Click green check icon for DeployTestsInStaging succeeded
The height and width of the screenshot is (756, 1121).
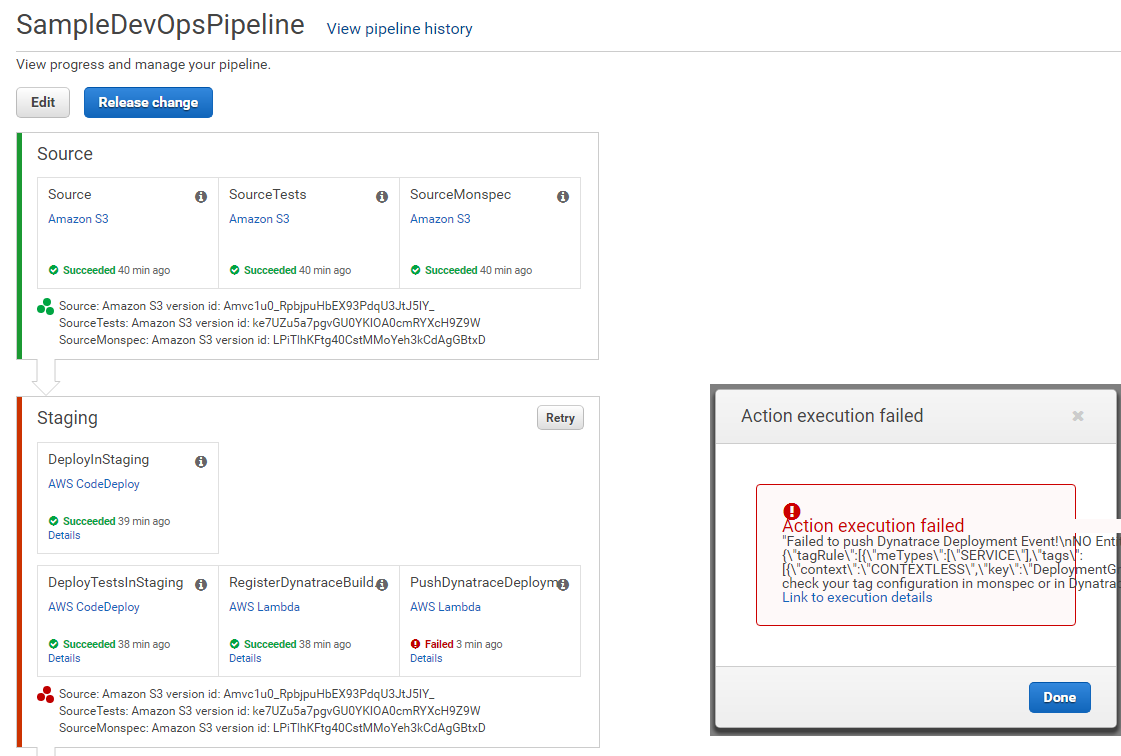[54, 644]
